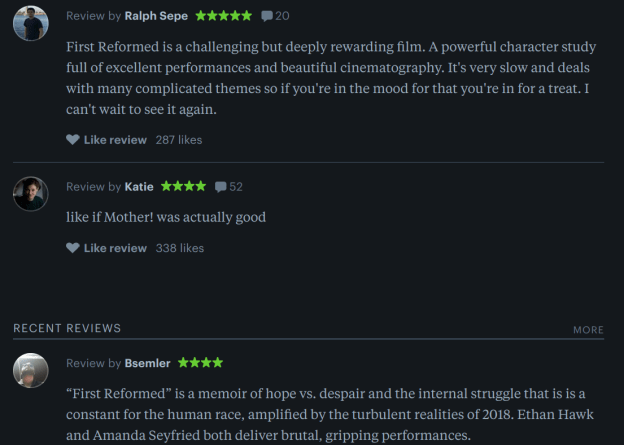
Task: Open comments bubble on Ralph Sepe's review
Action: [266, 17]
